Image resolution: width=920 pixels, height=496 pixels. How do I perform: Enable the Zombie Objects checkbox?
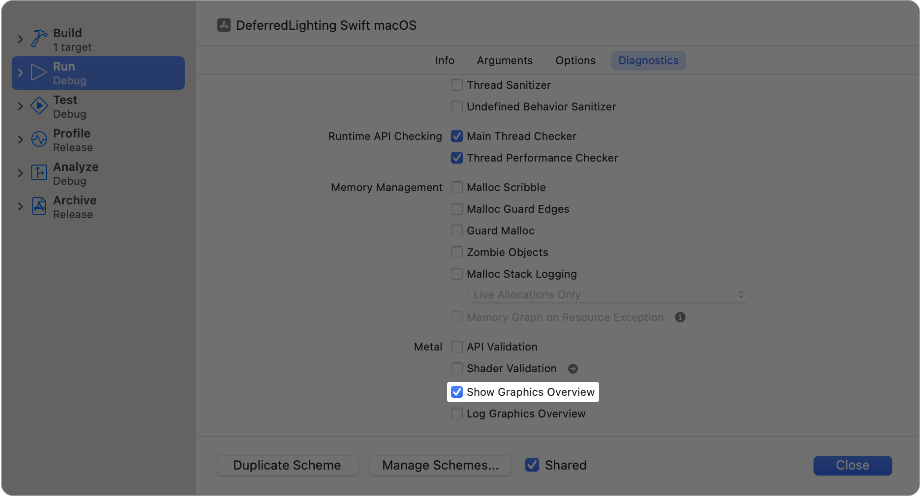tap(457, 252)
